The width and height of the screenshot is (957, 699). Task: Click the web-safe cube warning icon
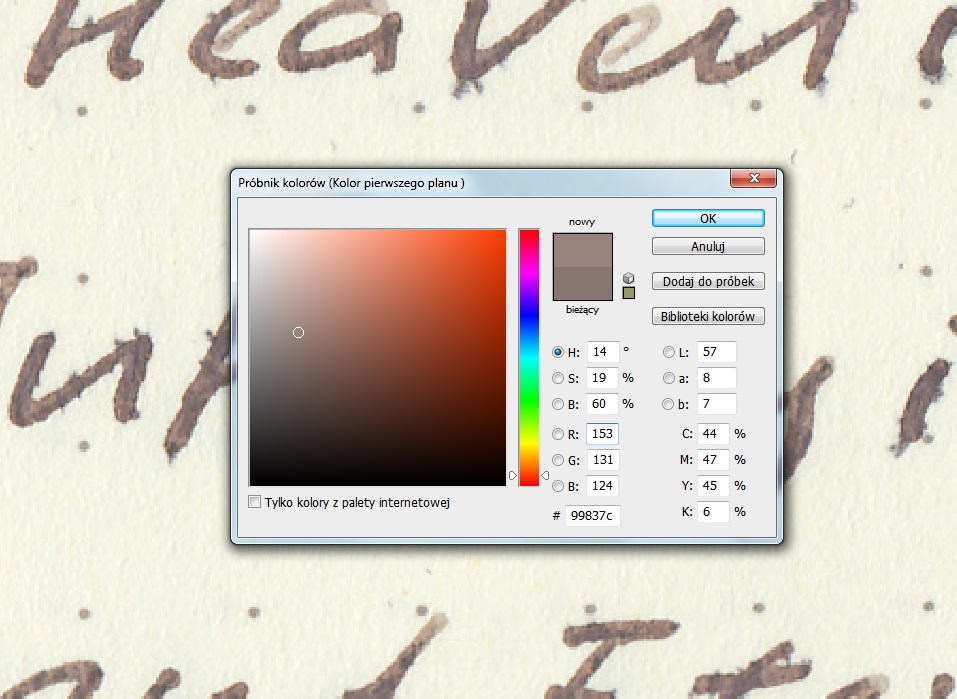tap(628, 277)
